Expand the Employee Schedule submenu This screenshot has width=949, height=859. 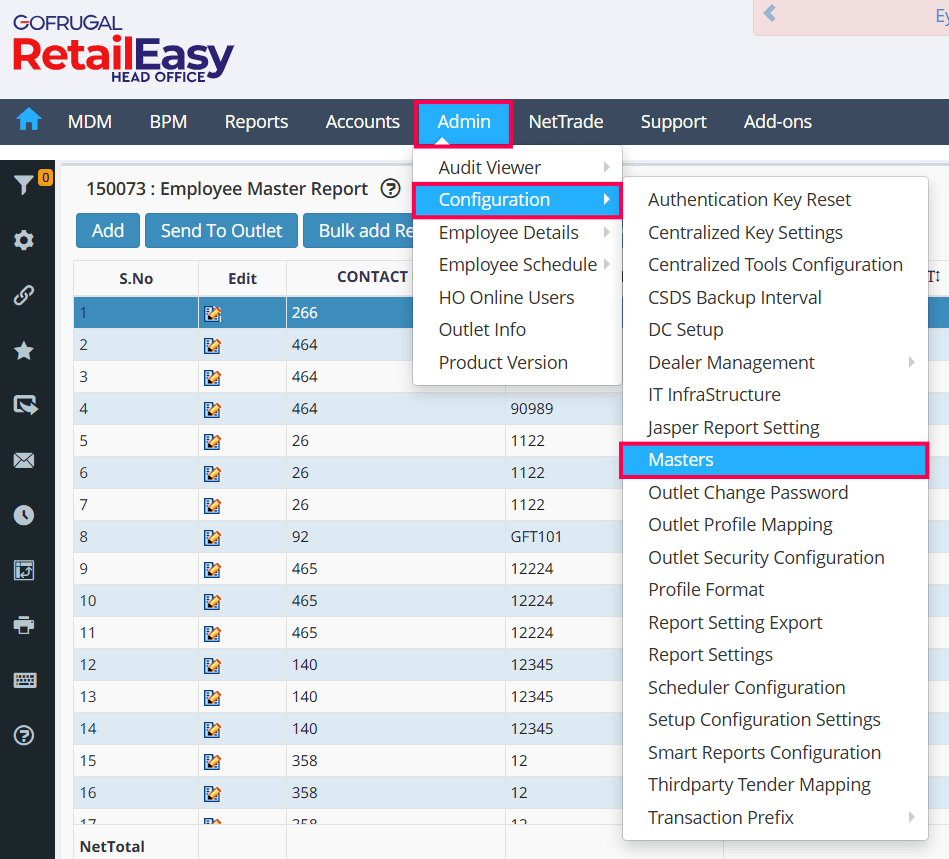click(x=517, y=265)
